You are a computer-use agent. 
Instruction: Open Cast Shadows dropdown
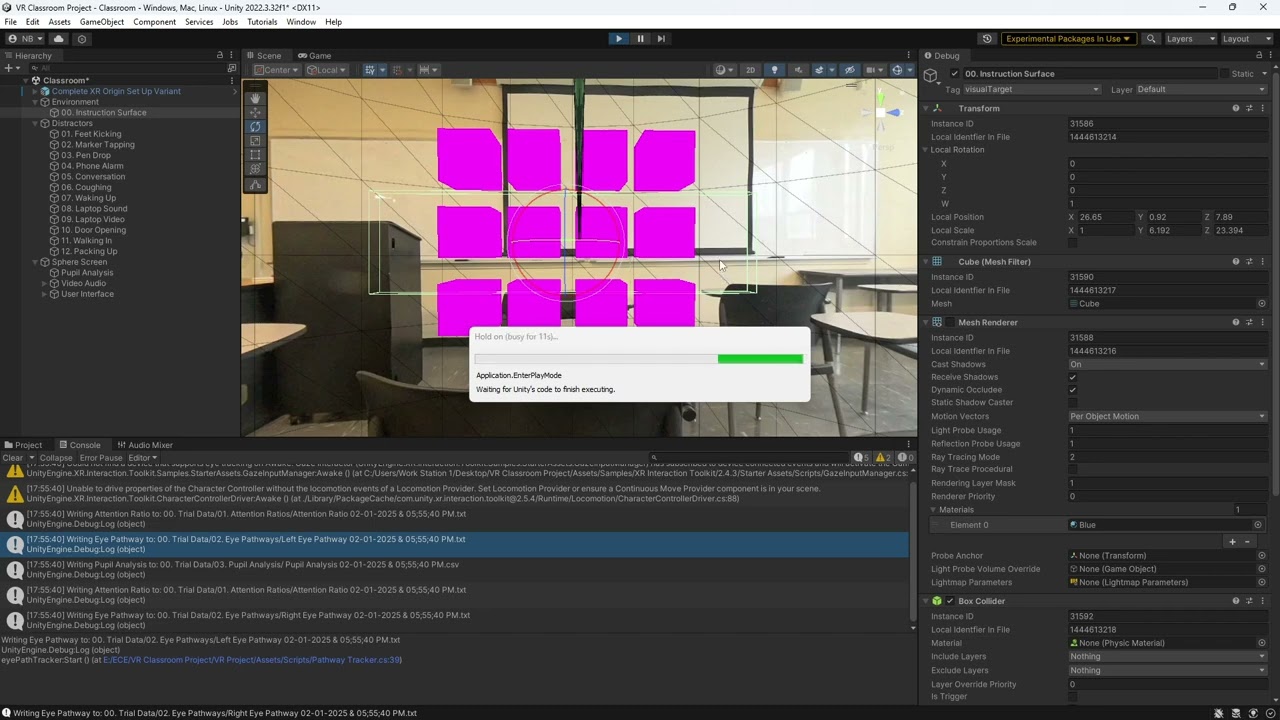click(x=1167, y=364)
